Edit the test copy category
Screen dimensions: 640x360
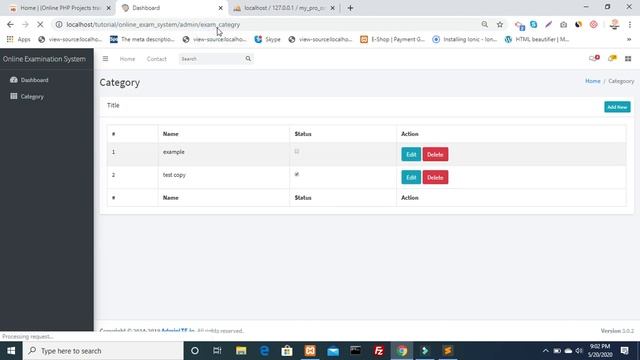point(411,177)
